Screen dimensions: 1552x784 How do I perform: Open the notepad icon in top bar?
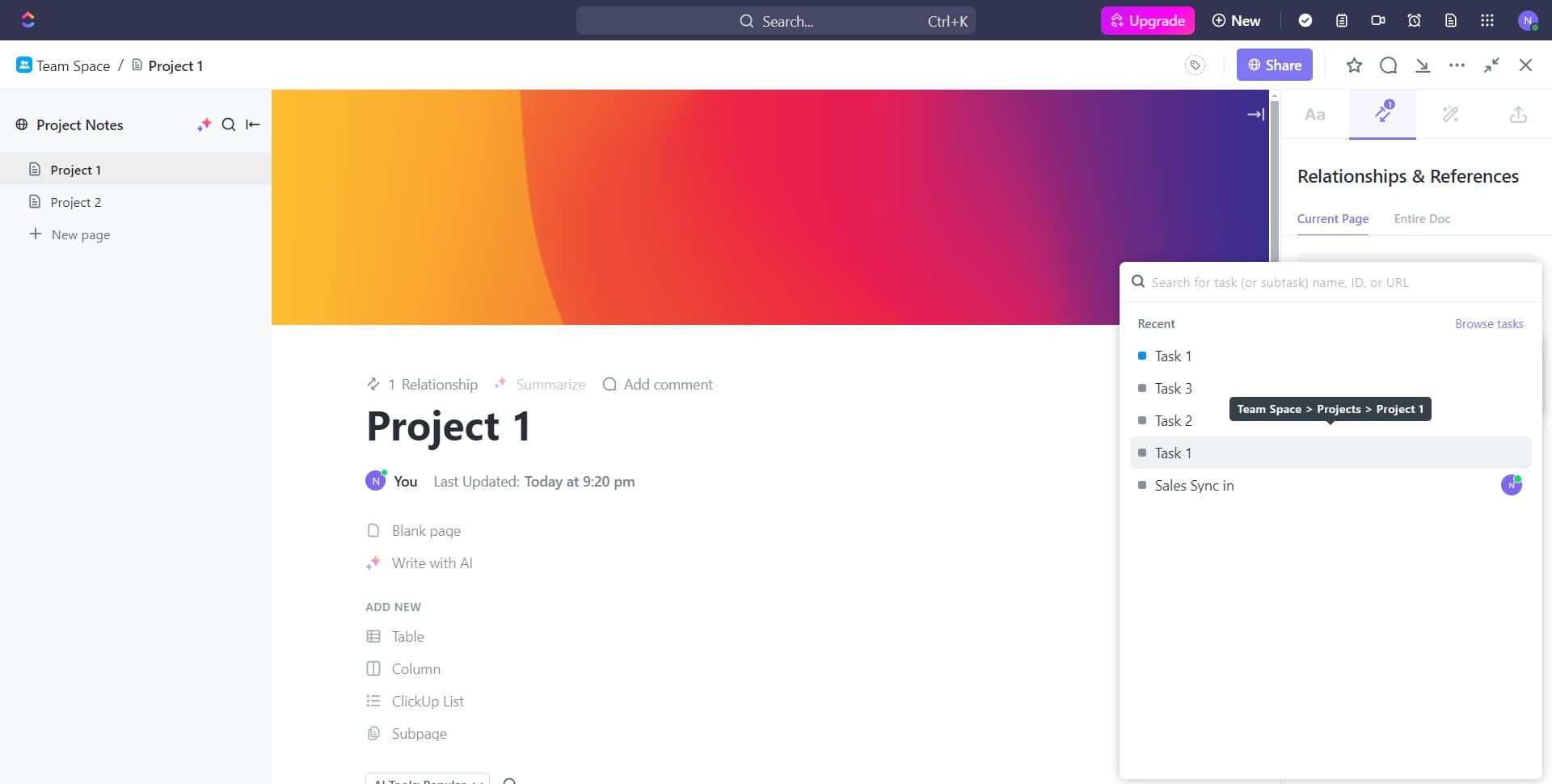1342,21
